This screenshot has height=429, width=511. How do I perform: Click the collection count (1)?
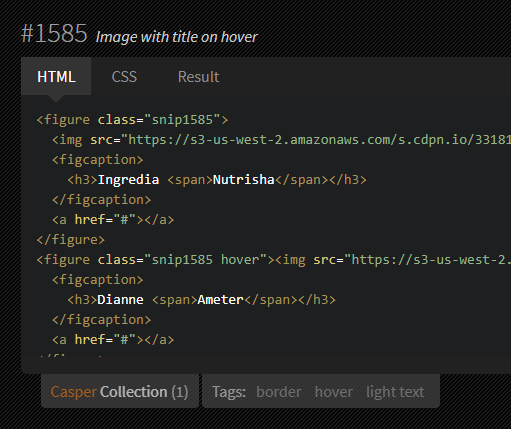coord(180,392)
